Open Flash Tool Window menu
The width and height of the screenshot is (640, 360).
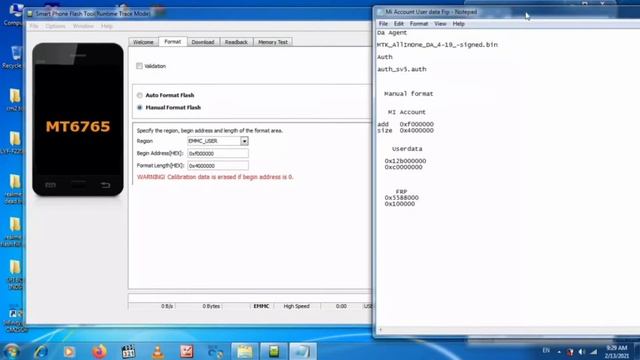pyautogui.click(x=83, y=26)
